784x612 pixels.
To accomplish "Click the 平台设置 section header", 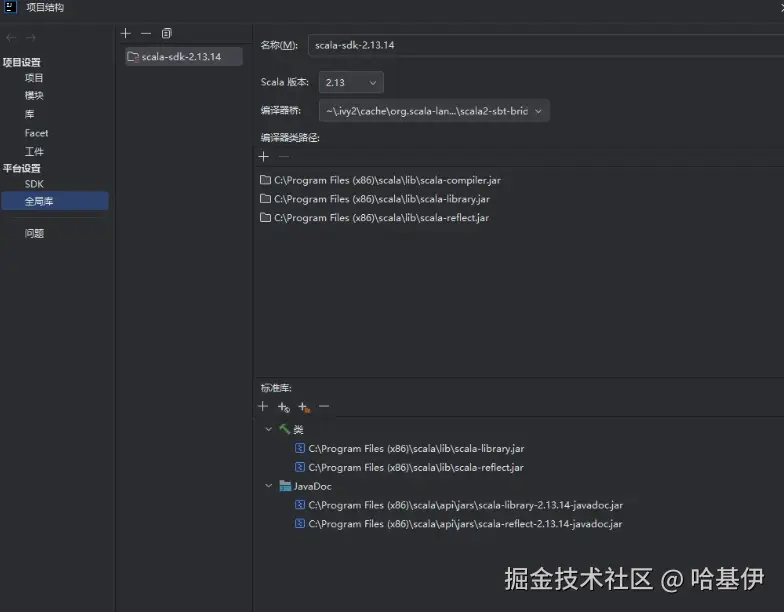I will pos(22,168).
